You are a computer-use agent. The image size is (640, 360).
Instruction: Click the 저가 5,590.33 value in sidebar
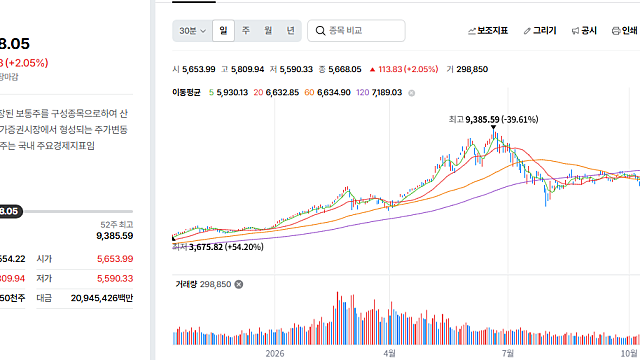tap(115, 278)
